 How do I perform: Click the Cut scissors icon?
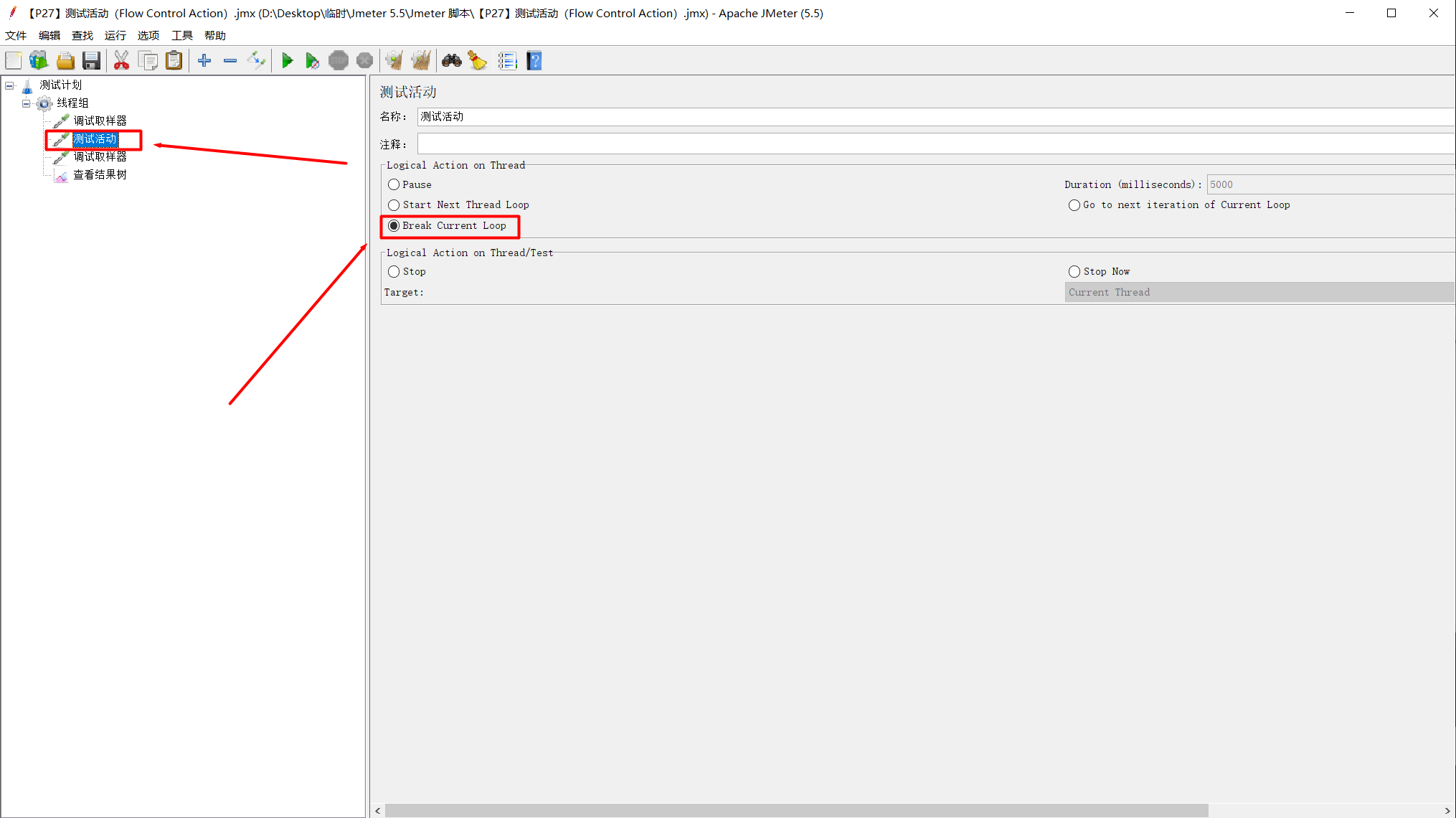[x=121, y=61]
